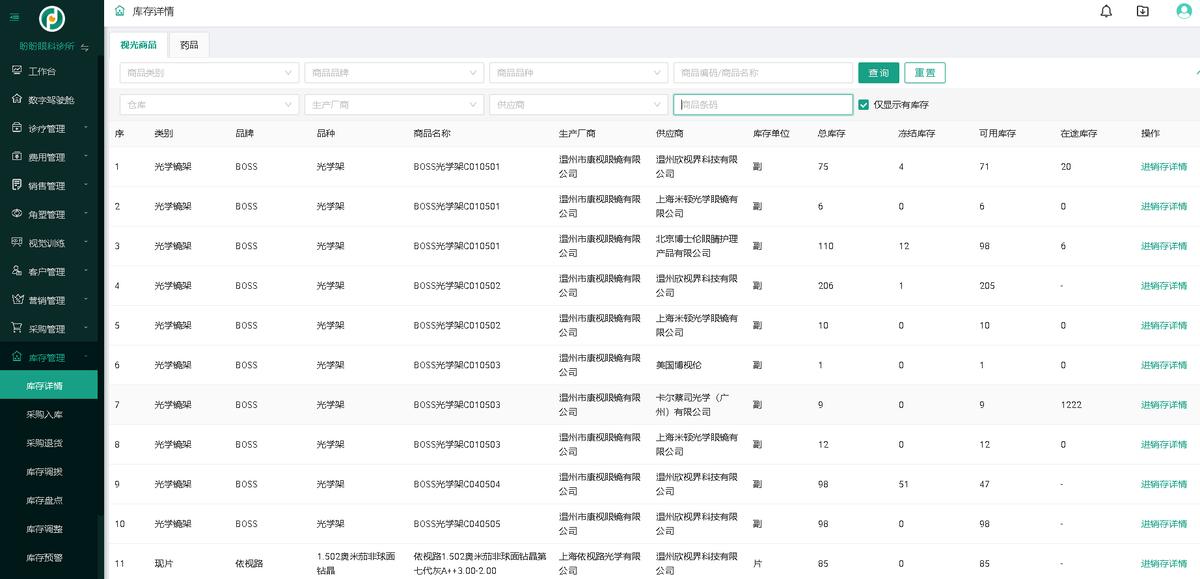1200x579 pixels.
Task: Expand the 仓库 dropdown
Action: click(208, 104)
